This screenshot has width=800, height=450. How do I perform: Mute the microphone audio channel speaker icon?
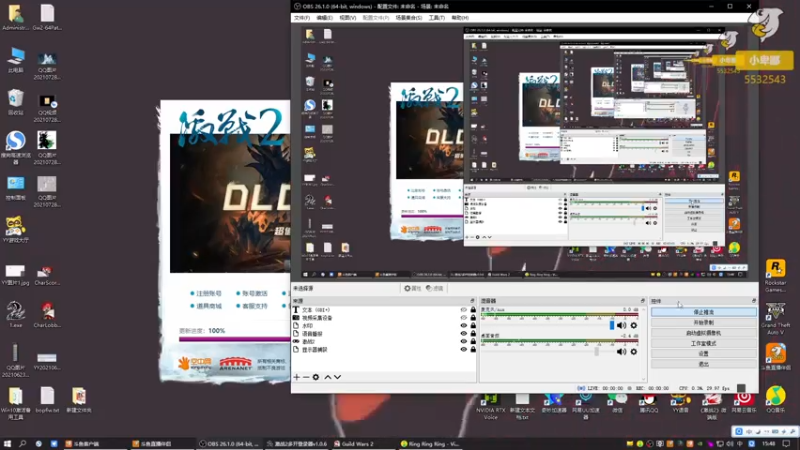[621, 326]
